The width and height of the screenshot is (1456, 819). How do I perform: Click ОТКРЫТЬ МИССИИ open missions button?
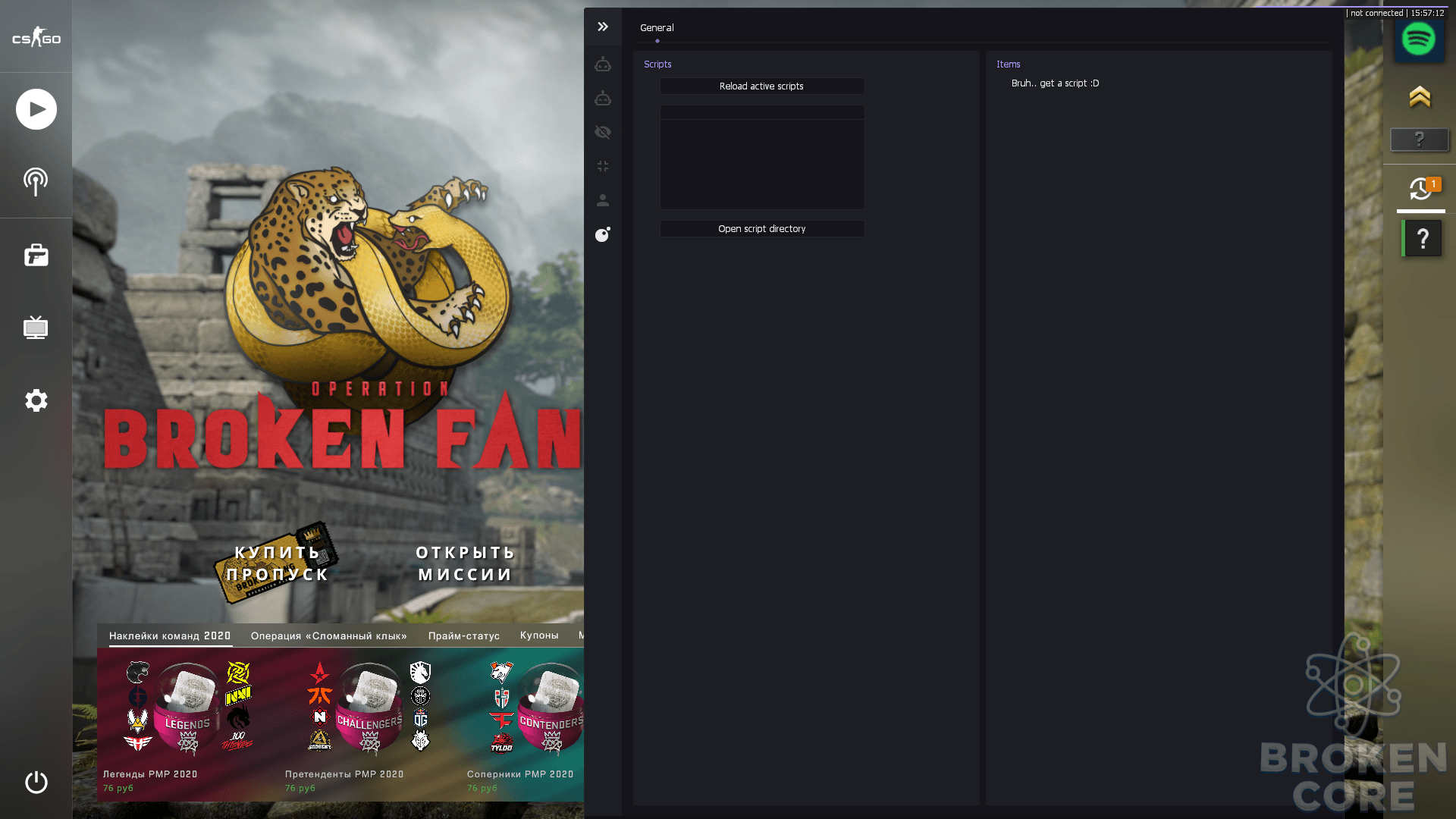(x=466, y=563)
